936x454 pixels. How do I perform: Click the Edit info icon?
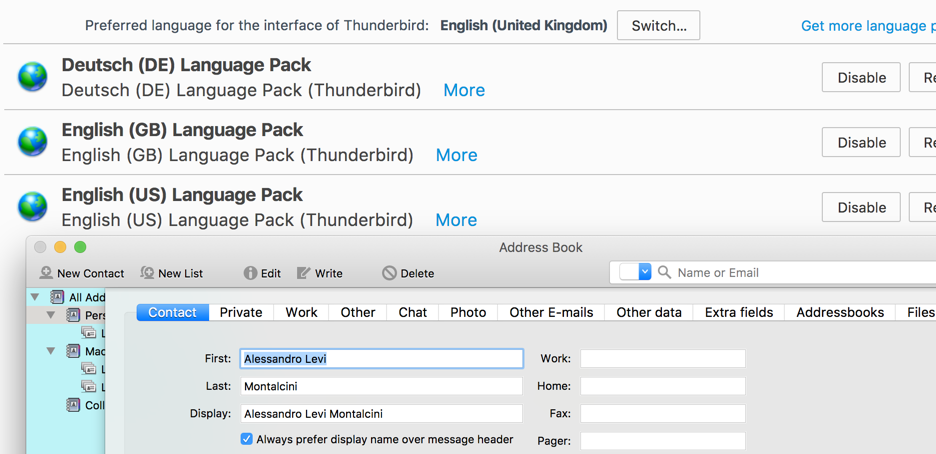tap(250, 273)
